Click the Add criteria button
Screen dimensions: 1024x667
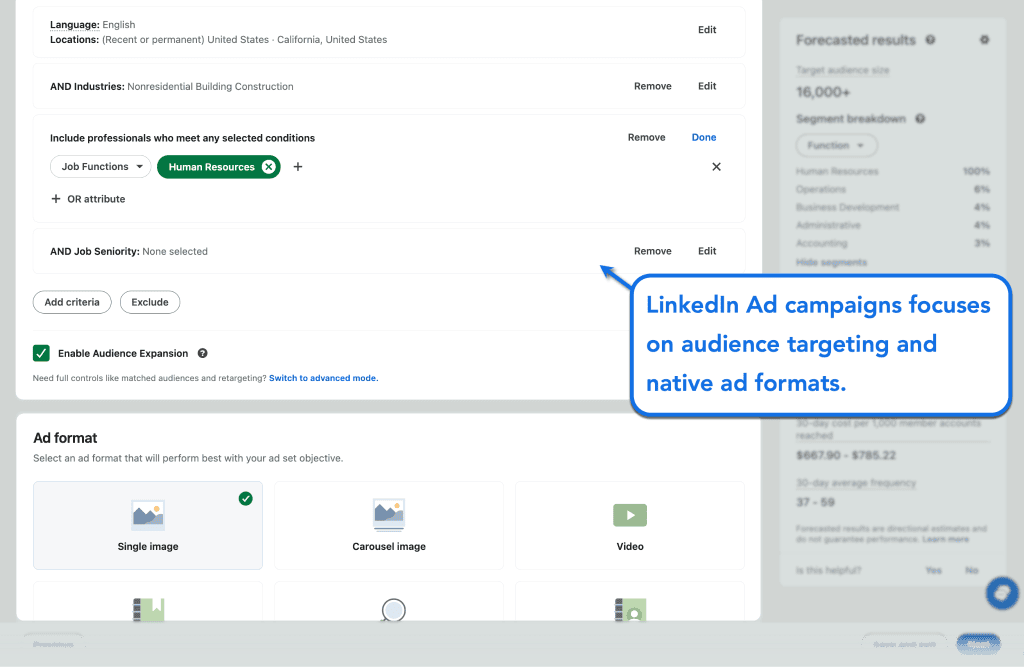pos(72,302)
